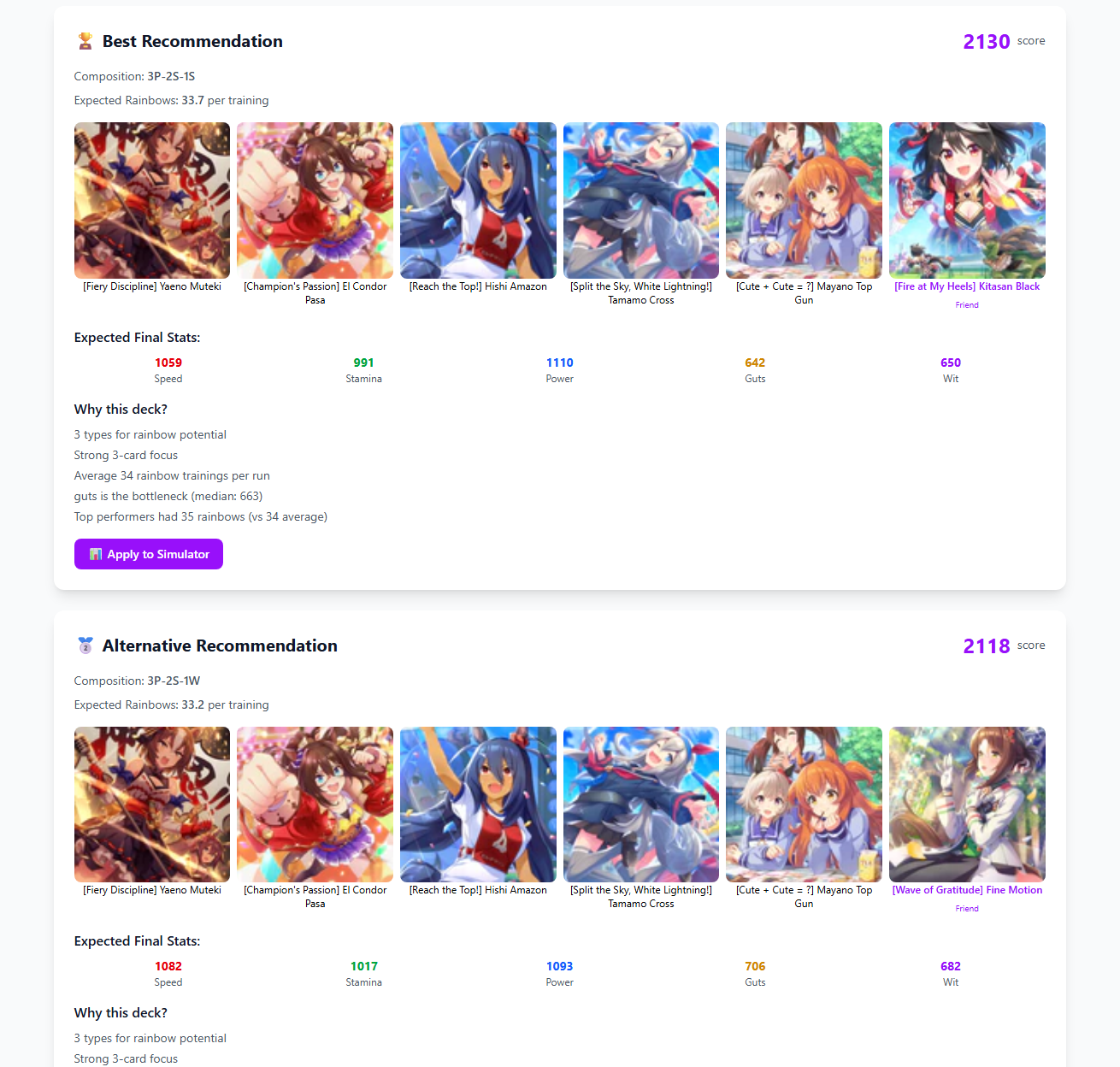Viewport: 1120px width, 1067px height.
Task: Click the trophy icon beside Best Recommendation
Action: click(85, 41)
